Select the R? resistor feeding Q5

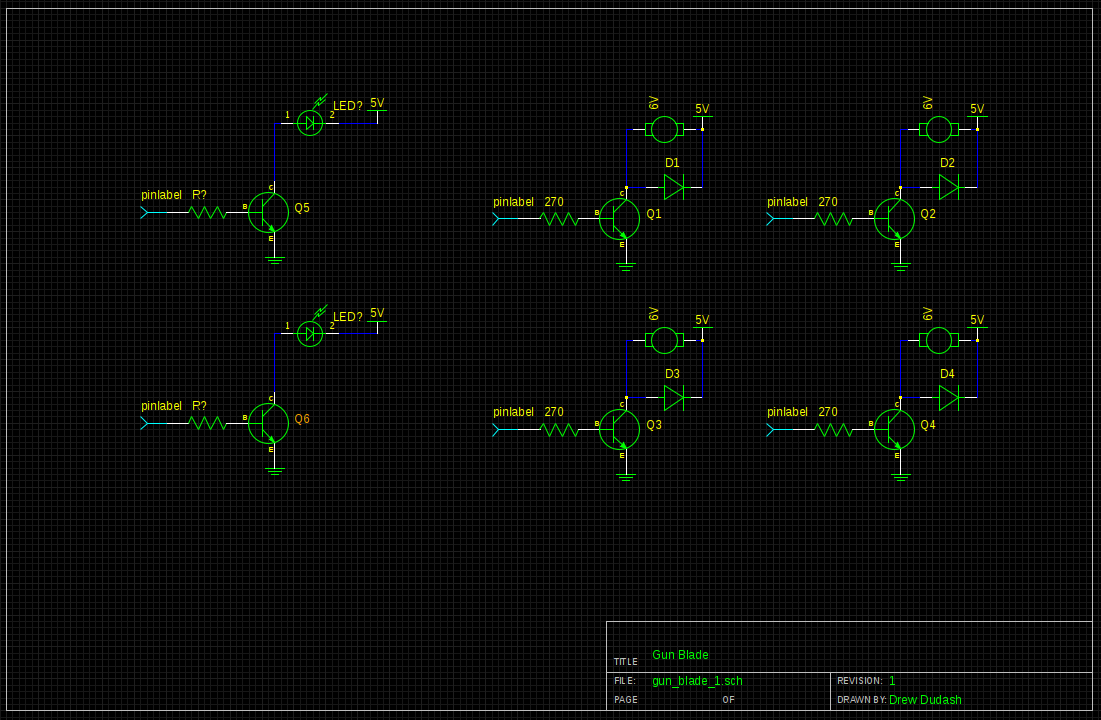(x=208, y=212)
